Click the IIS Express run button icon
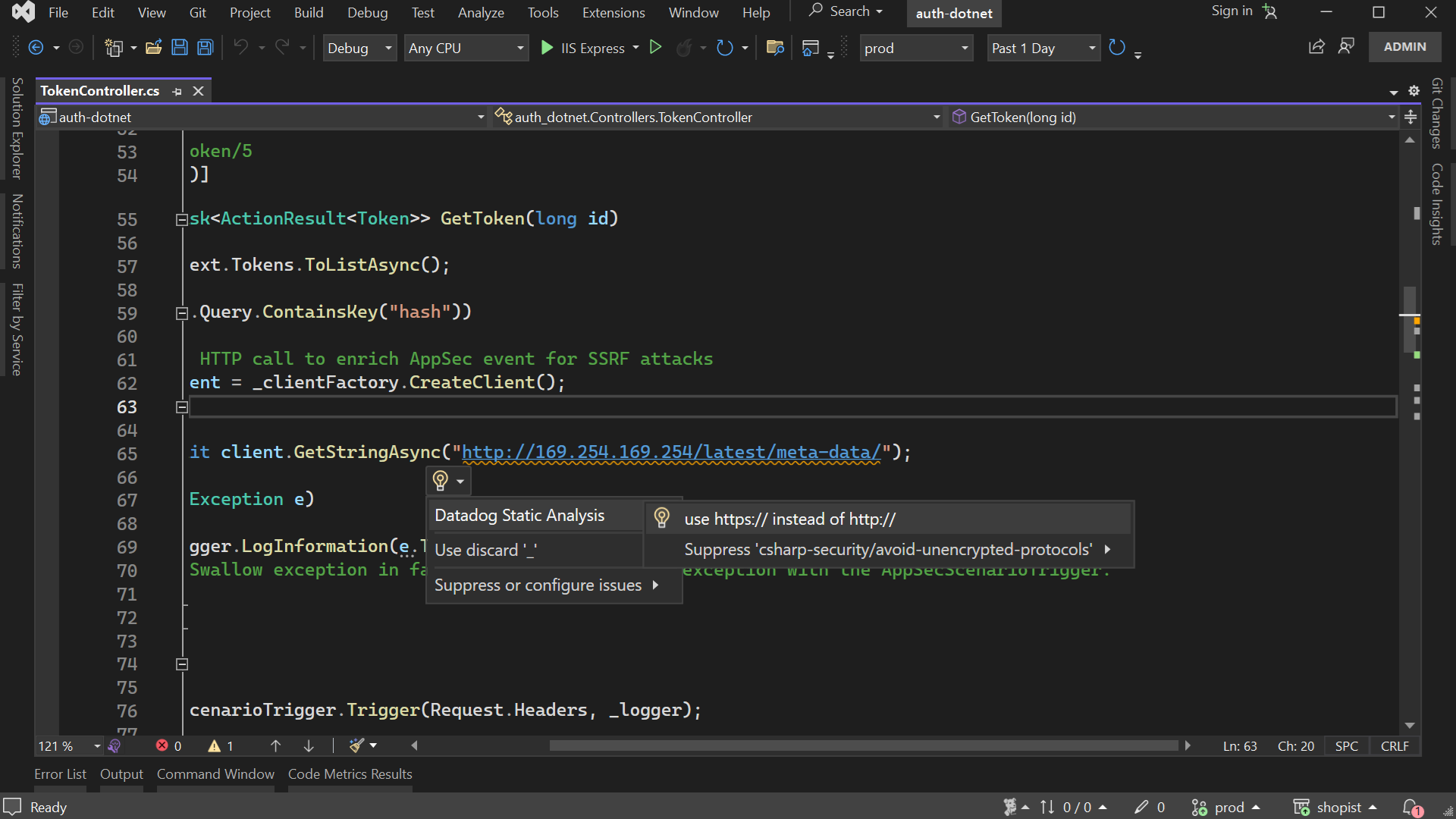This screenshot has height=819, width=1456. click(547, 47)
